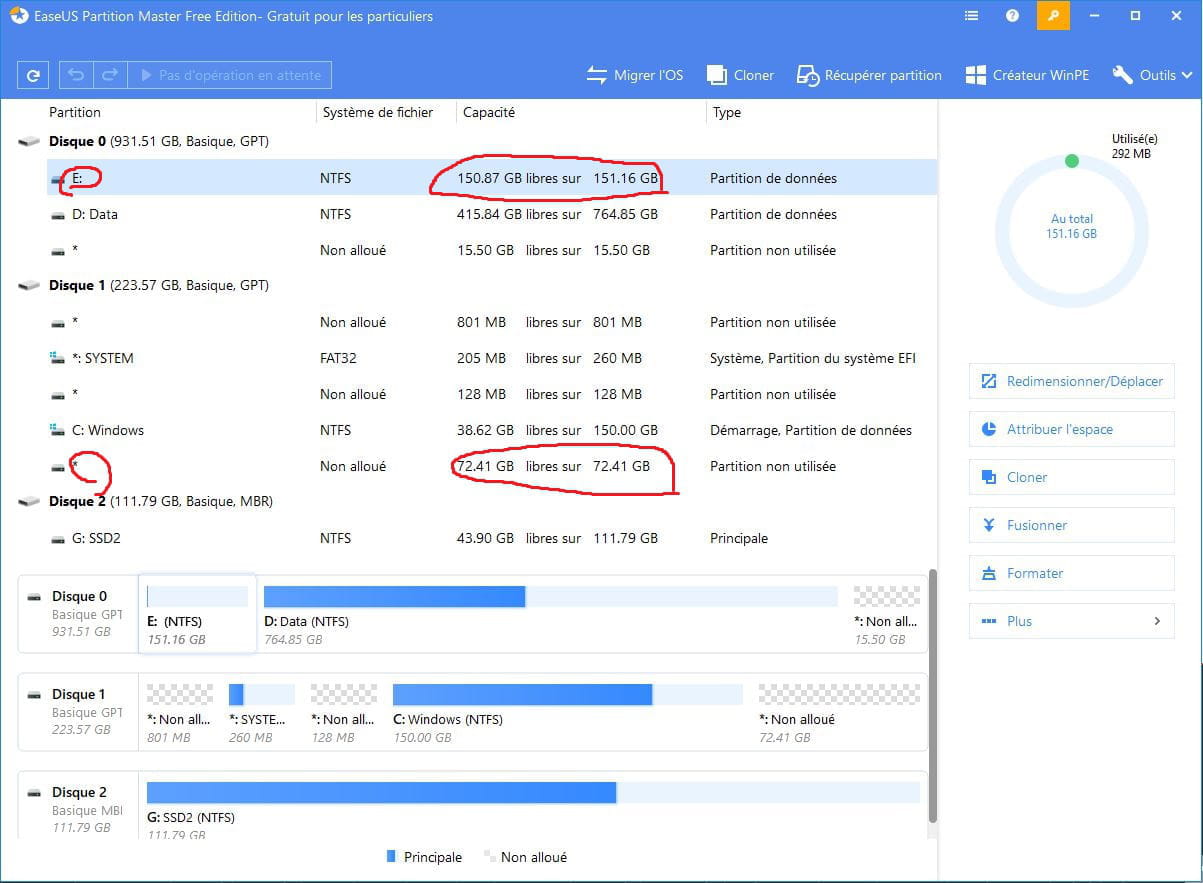This screenshot has width=1203, height=883.
Task: Click Attribuer l'espace button
Action: pyautogui.click(x=1071, y=429)
